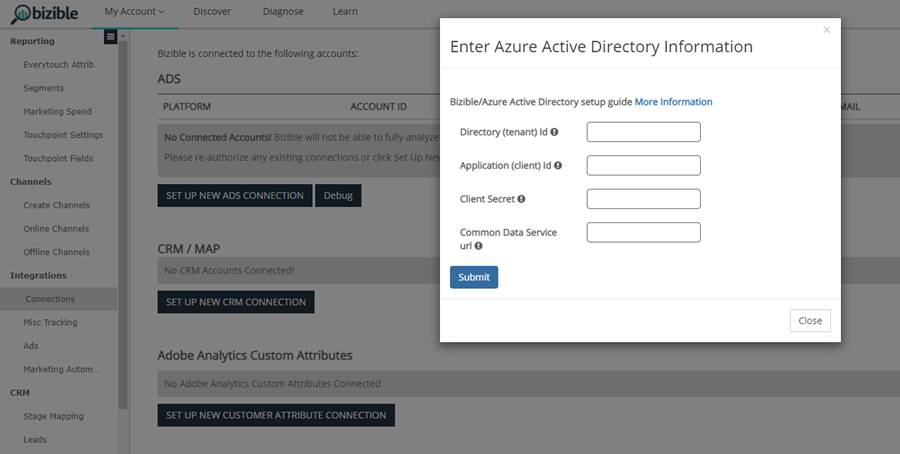This screenshot has width=900, height=454.
Task: Open Stage Mapping under CRM
Action: [53, 416]
